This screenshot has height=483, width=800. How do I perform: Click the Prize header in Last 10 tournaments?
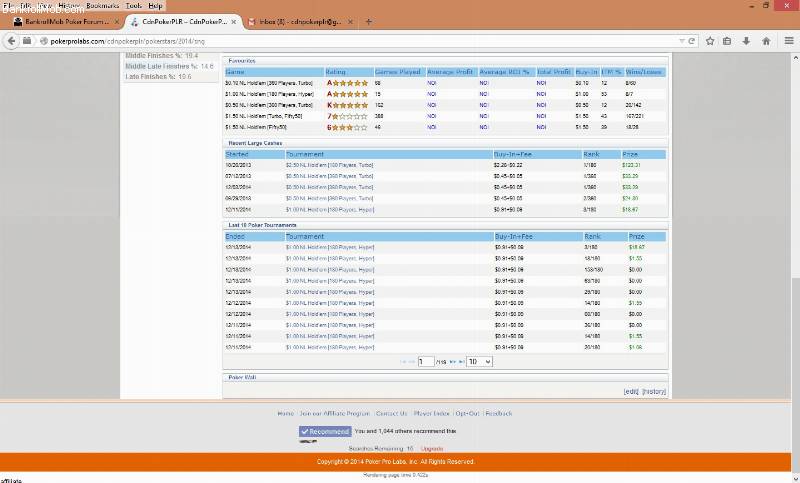point(646,237)
